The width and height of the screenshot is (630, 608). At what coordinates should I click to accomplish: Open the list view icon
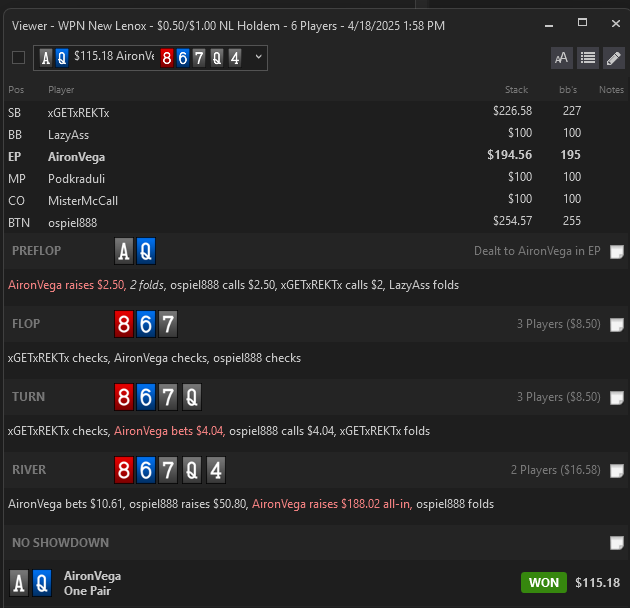(587, 58)
